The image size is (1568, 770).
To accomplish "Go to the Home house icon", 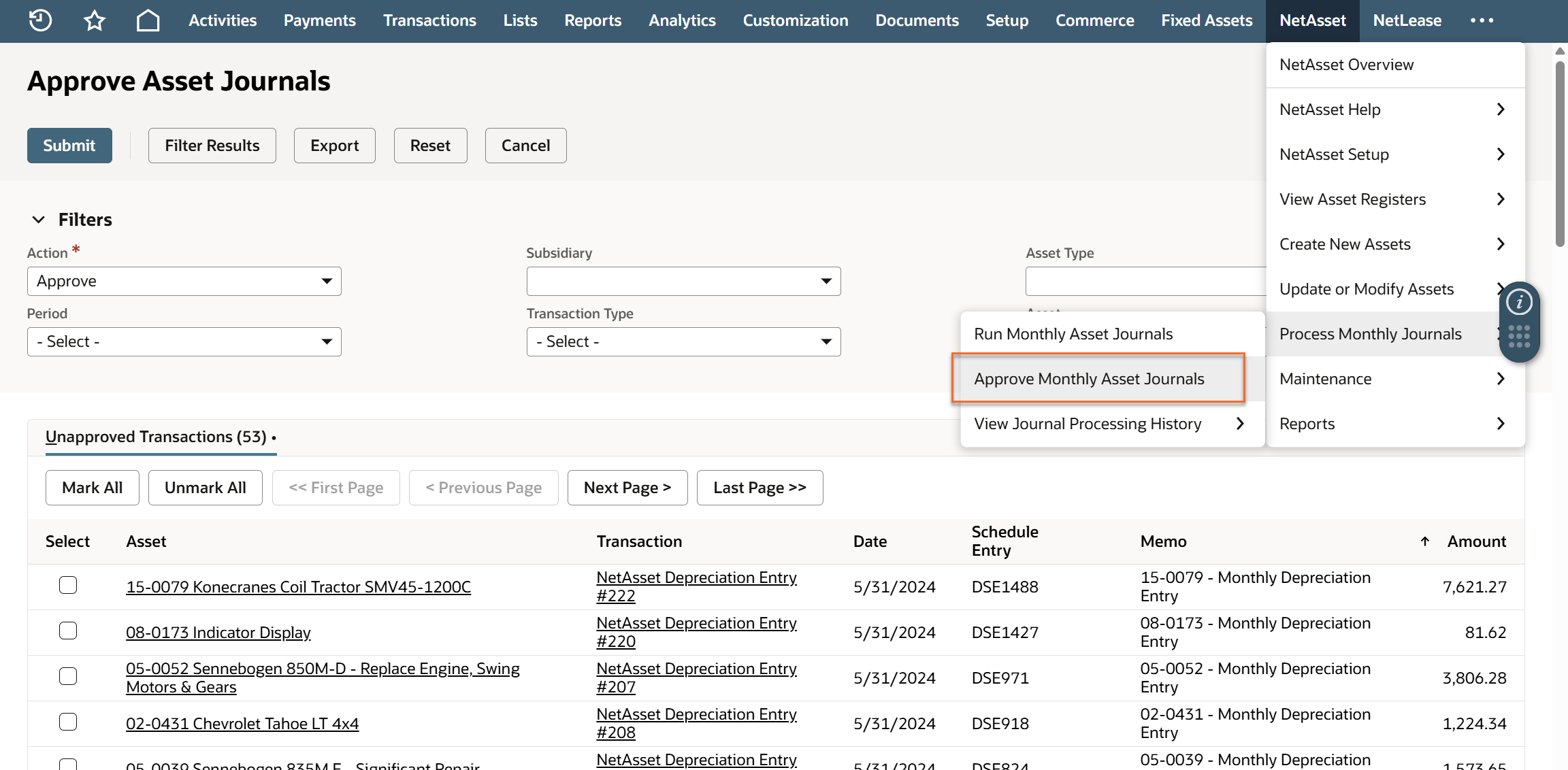I will (x=148, y=20).
